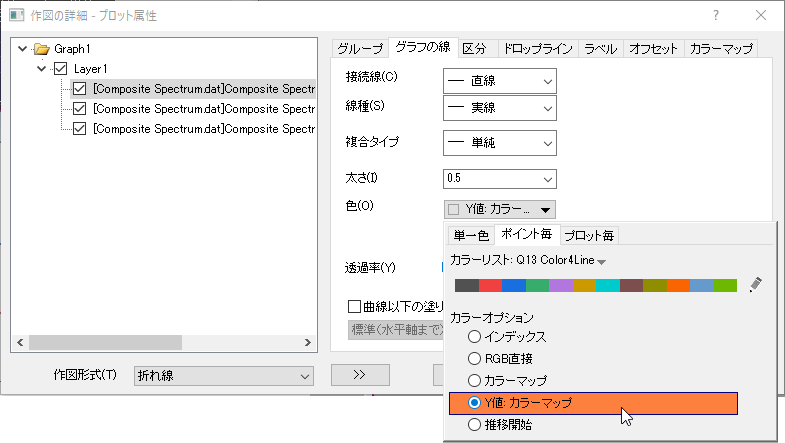
Task: Switch to the ラベル tab
Action: [601, 49]
